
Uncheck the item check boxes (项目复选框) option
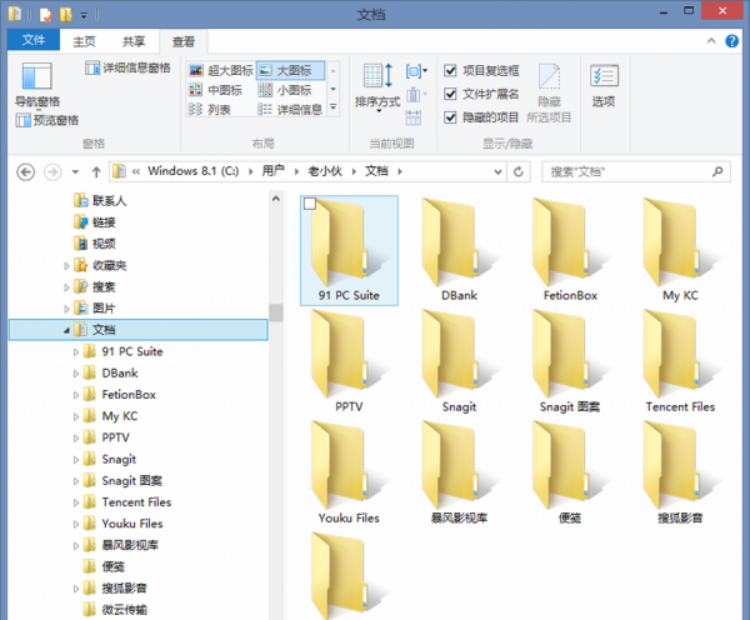pos(451,71)
